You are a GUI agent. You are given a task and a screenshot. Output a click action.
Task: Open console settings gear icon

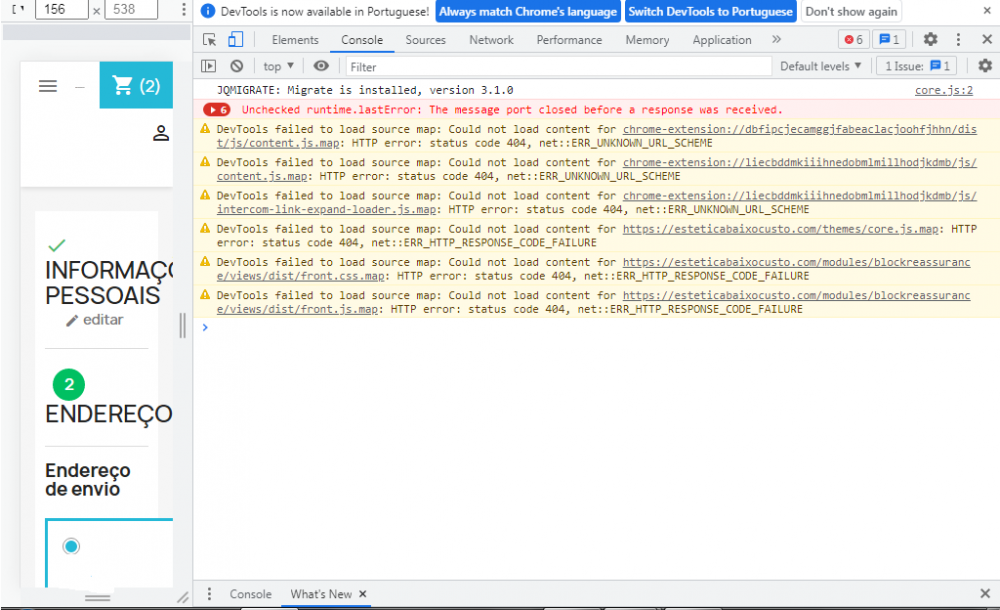[x=985, y=66]
